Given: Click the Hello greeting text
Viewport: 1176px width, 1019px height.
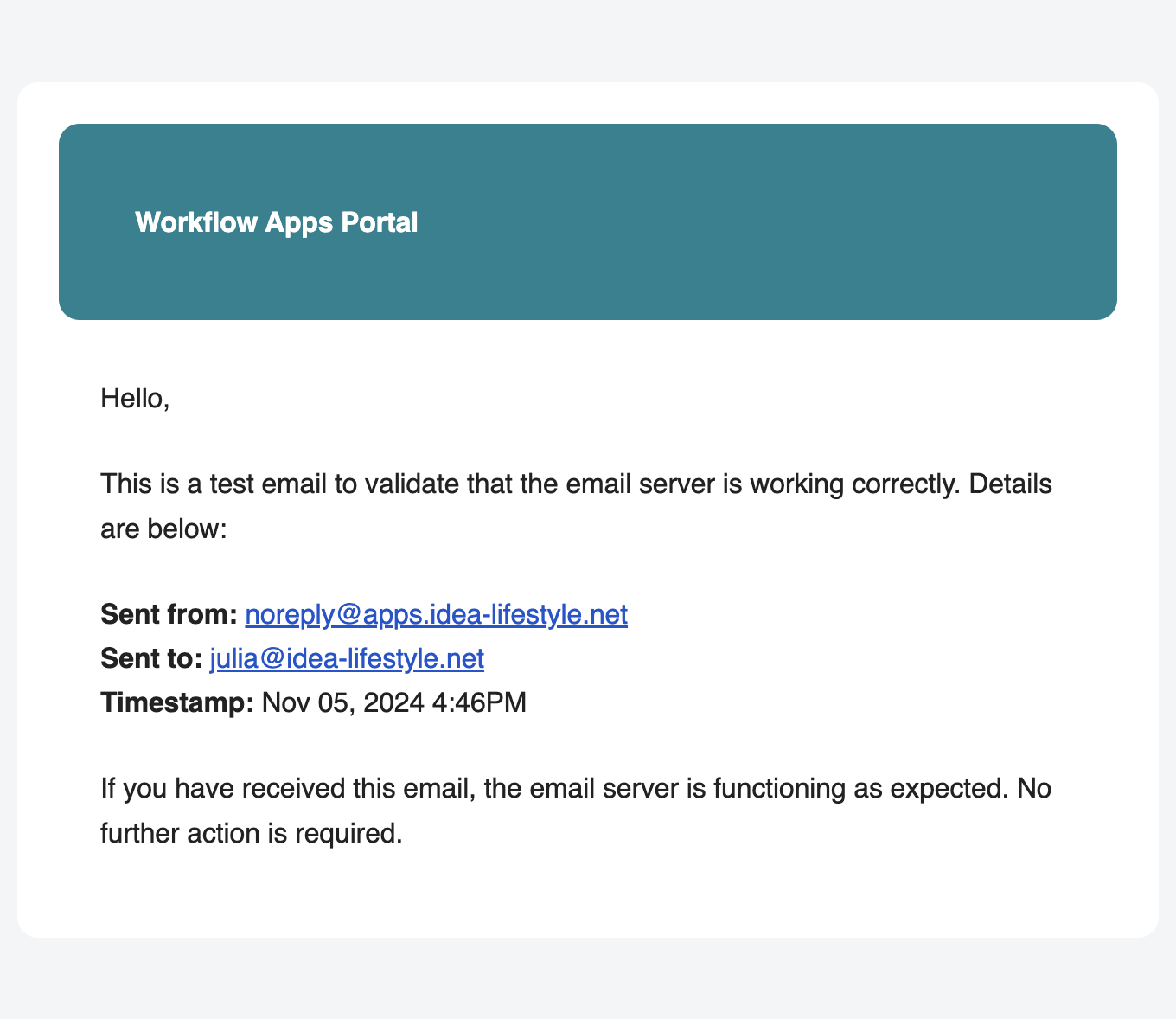Looking at the screenshot, I should tap(134, 398).
